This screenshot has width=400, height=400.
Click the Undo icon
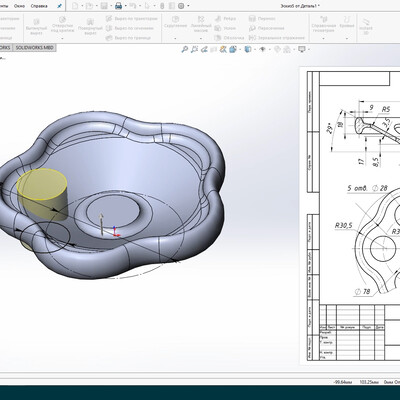(133, 6)
